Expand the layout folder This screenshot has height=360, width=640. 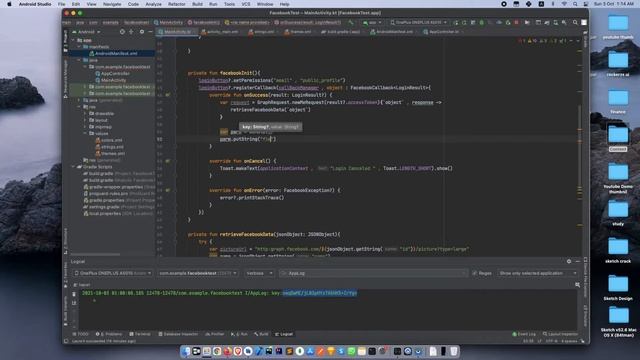point(86,120)
